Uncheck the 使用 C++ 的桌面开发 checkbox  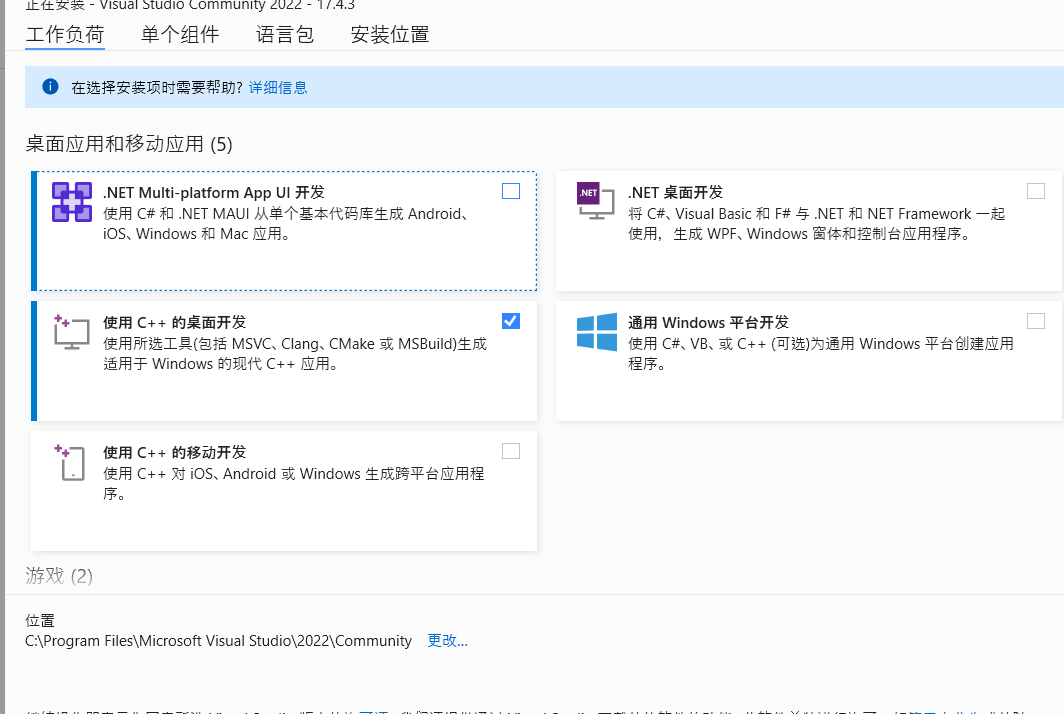511,321
